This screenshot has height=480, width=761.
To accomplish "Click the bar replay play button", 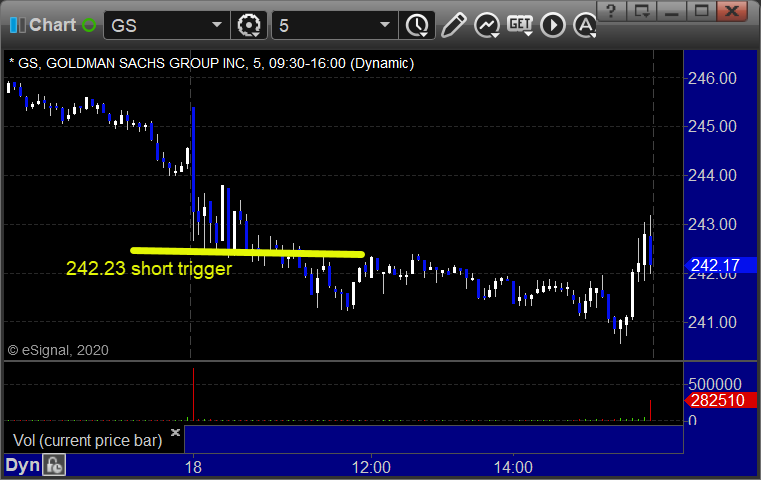I will coord(553,25).
